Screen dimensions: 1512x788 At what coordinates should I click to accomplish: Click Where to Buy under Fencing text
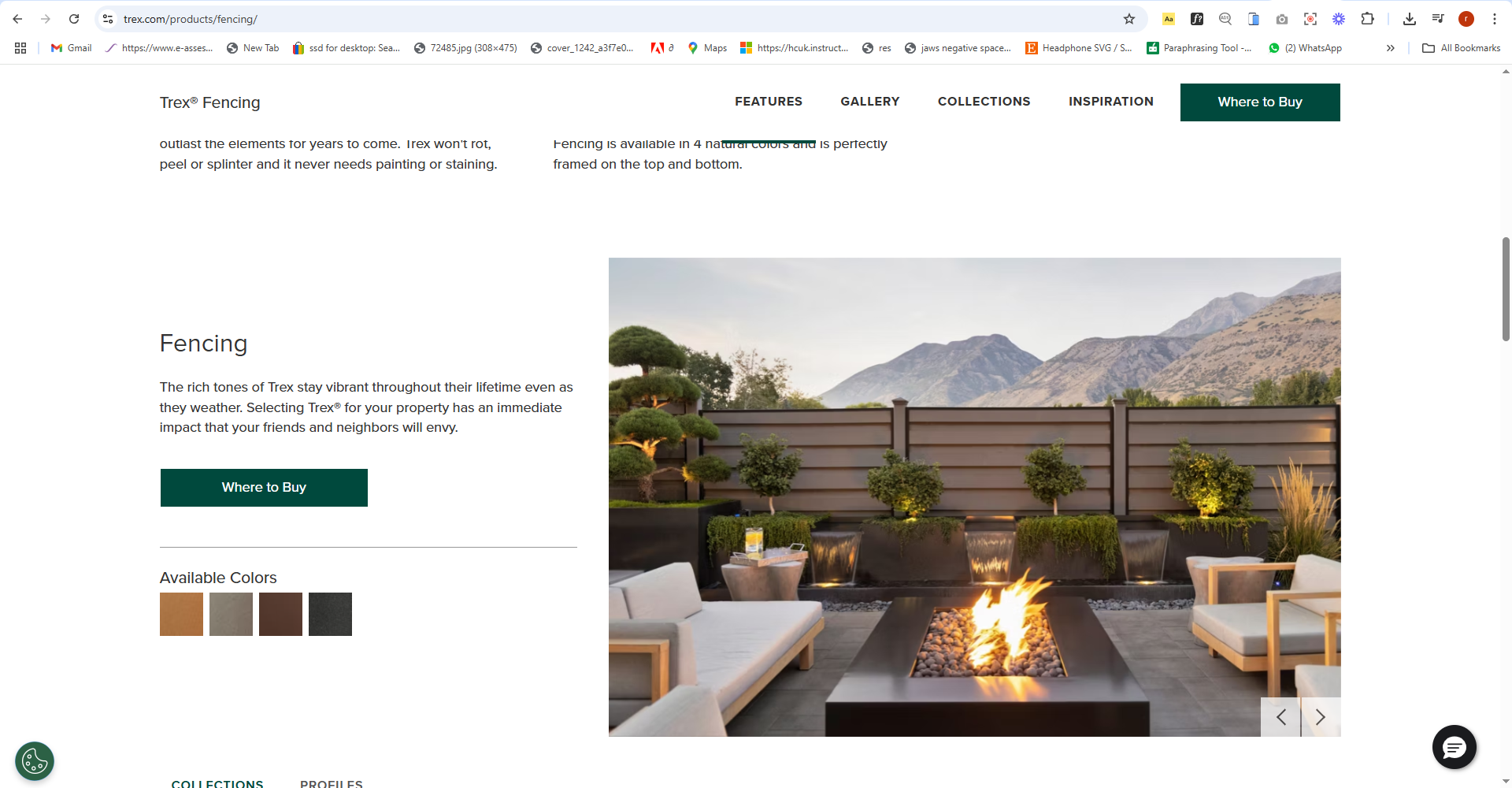[x=264, y=488]
